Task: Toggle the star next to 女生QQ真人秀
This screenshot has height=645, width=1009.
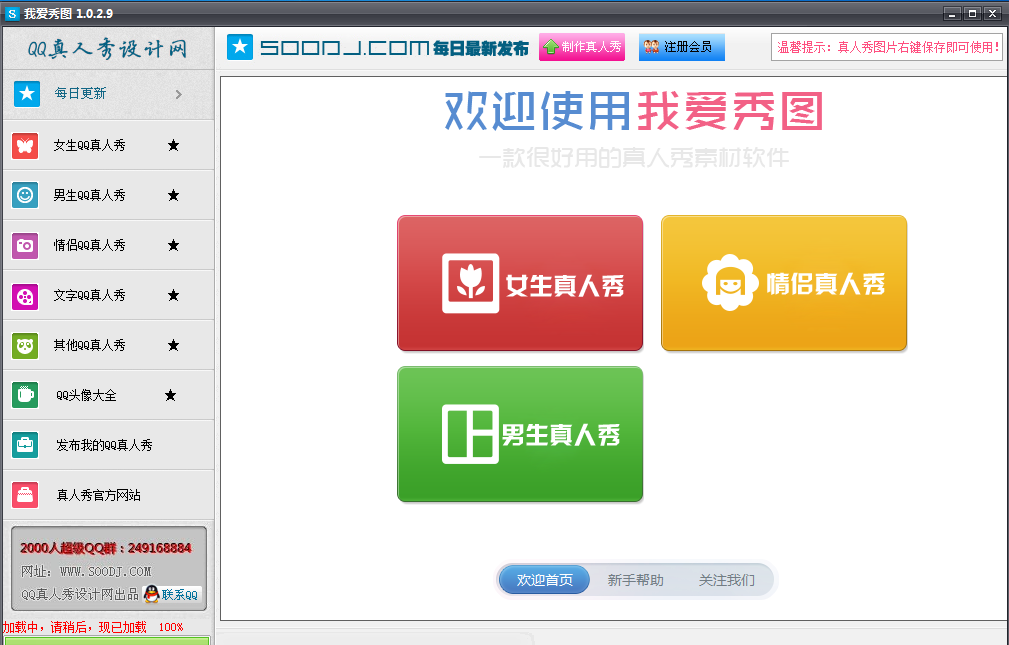Action: [x=173, y=145]
